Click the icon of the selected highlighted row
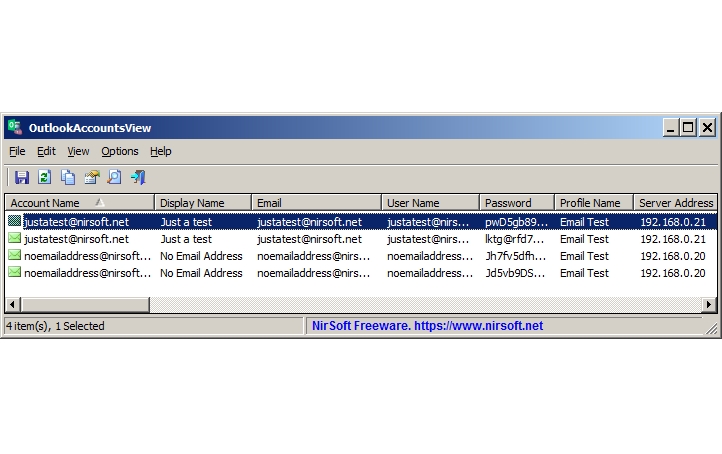This screenshot has height=454, width=722. 15,221
